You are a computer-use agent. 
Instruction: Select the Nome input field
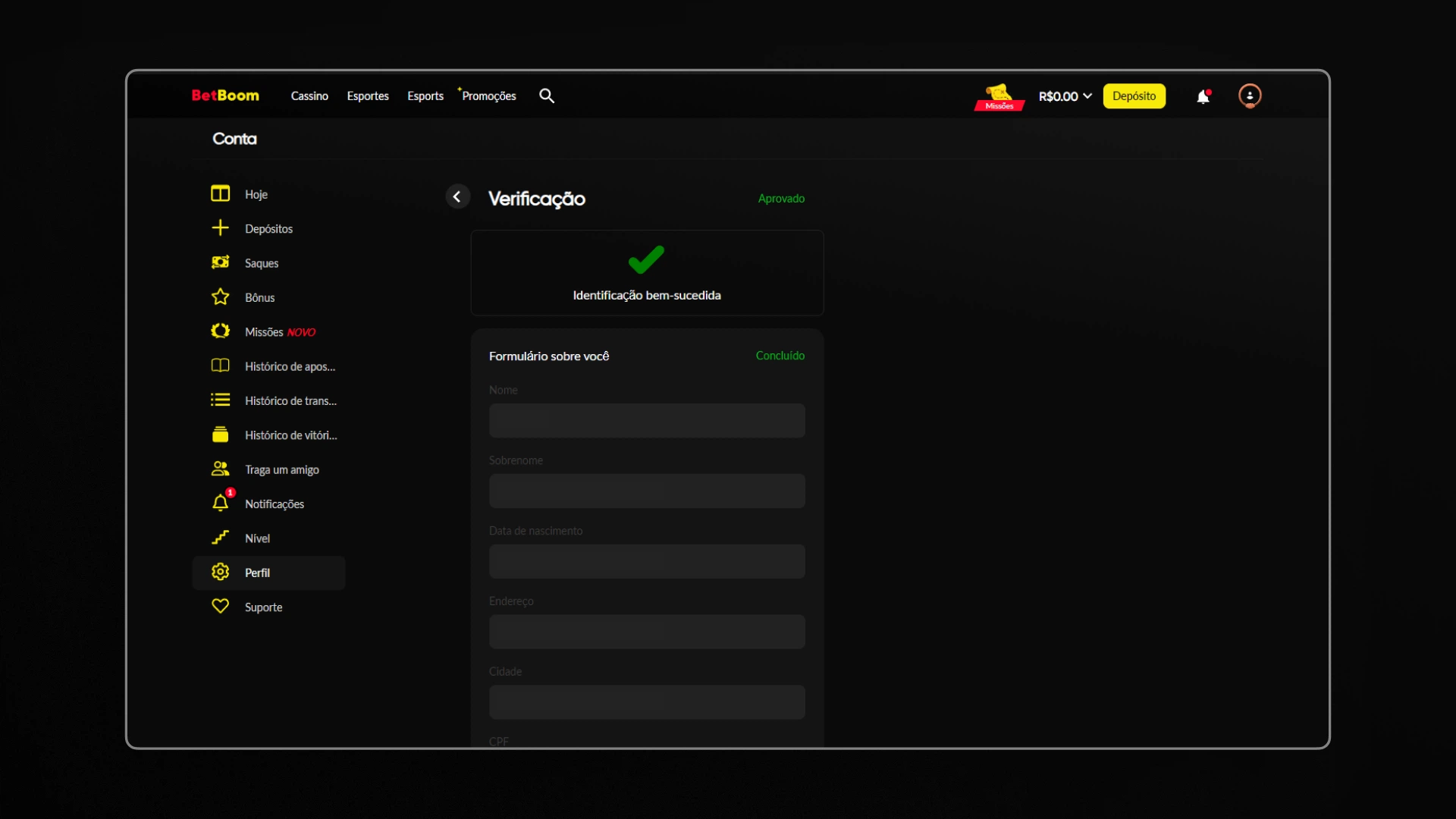pyautogui.click(x=646, y=420)
